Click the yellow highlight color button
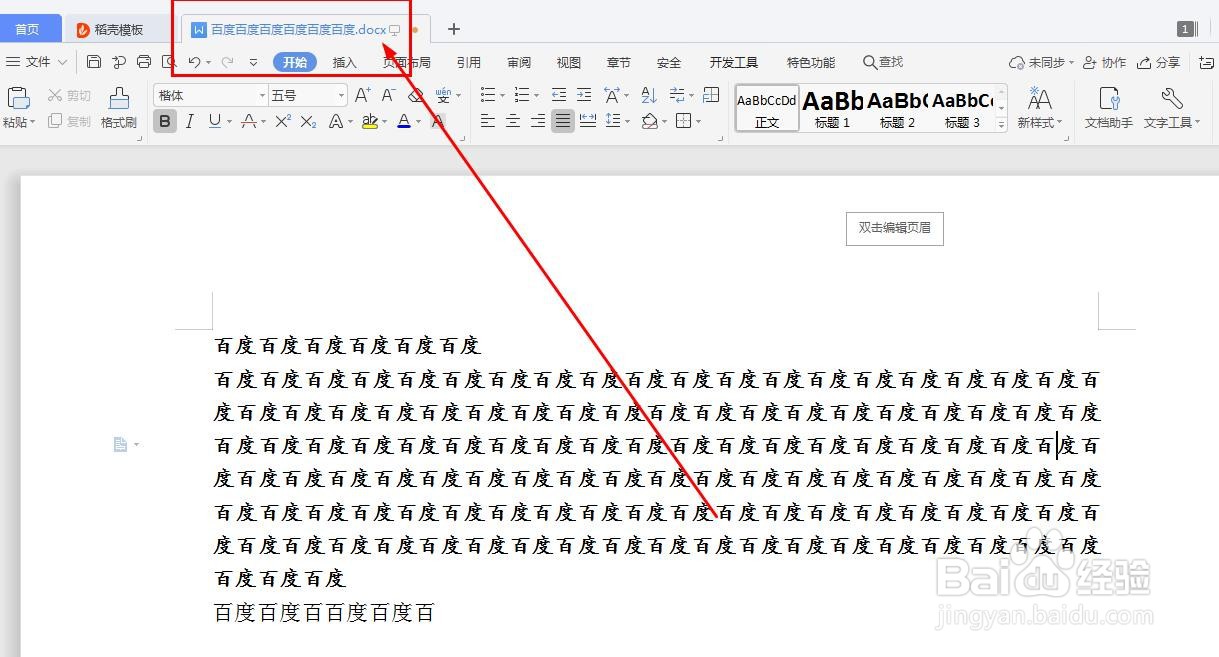 tap(370, 121)
